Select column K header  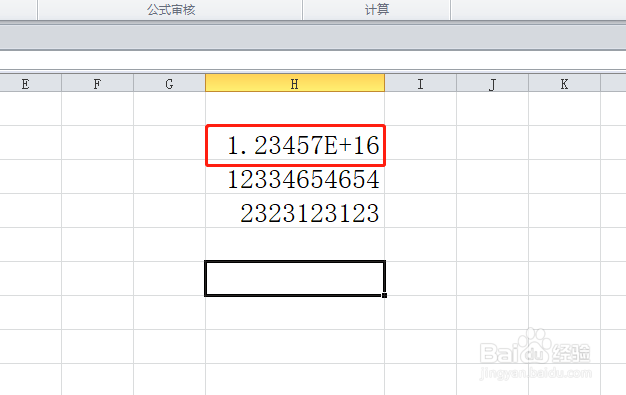tap(565, 83)
